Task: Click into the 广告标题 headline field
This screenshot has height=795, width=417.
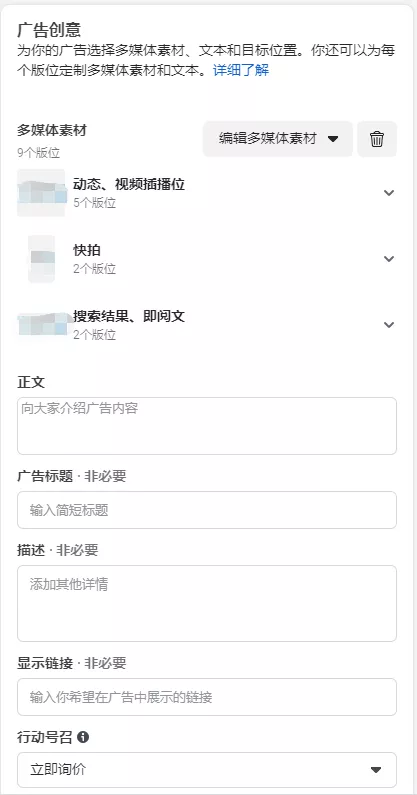Action: click(207, 510)
